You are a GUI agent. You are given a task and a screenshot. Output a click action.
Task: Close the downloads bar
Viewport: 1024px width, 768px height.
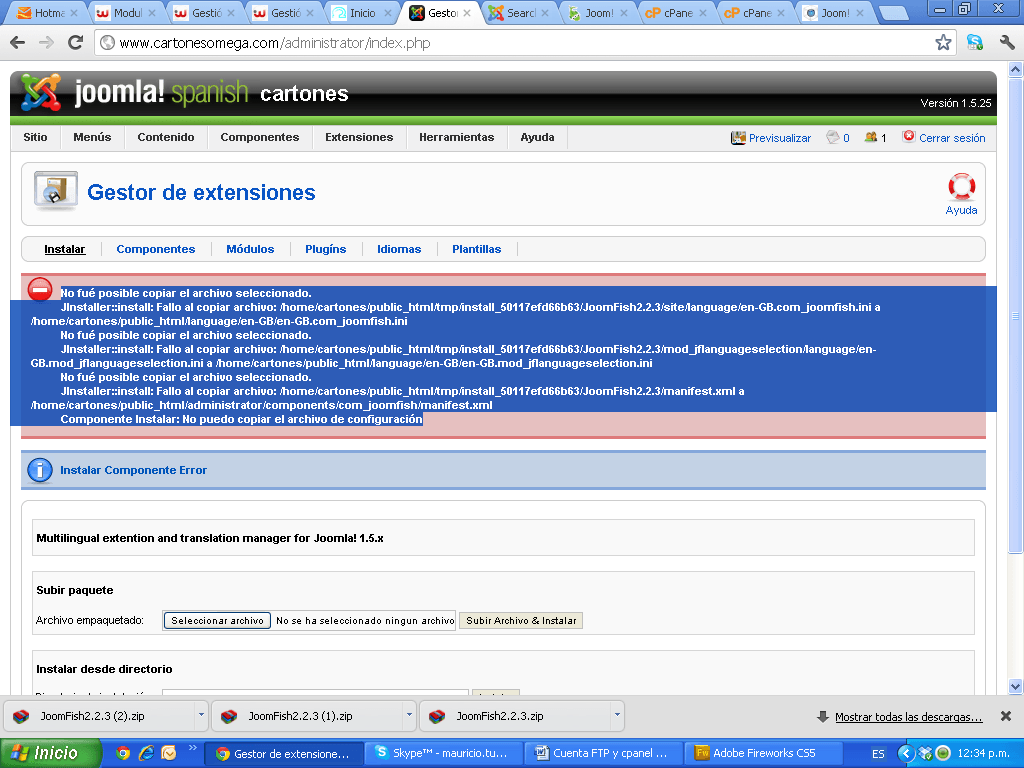[x=1006, y=716]
